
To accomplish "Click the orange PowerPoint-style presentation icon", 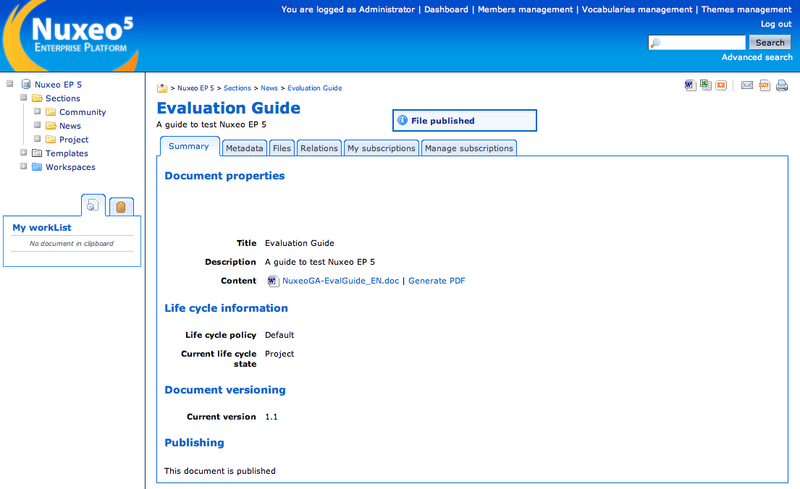I will tap(721, 85).
